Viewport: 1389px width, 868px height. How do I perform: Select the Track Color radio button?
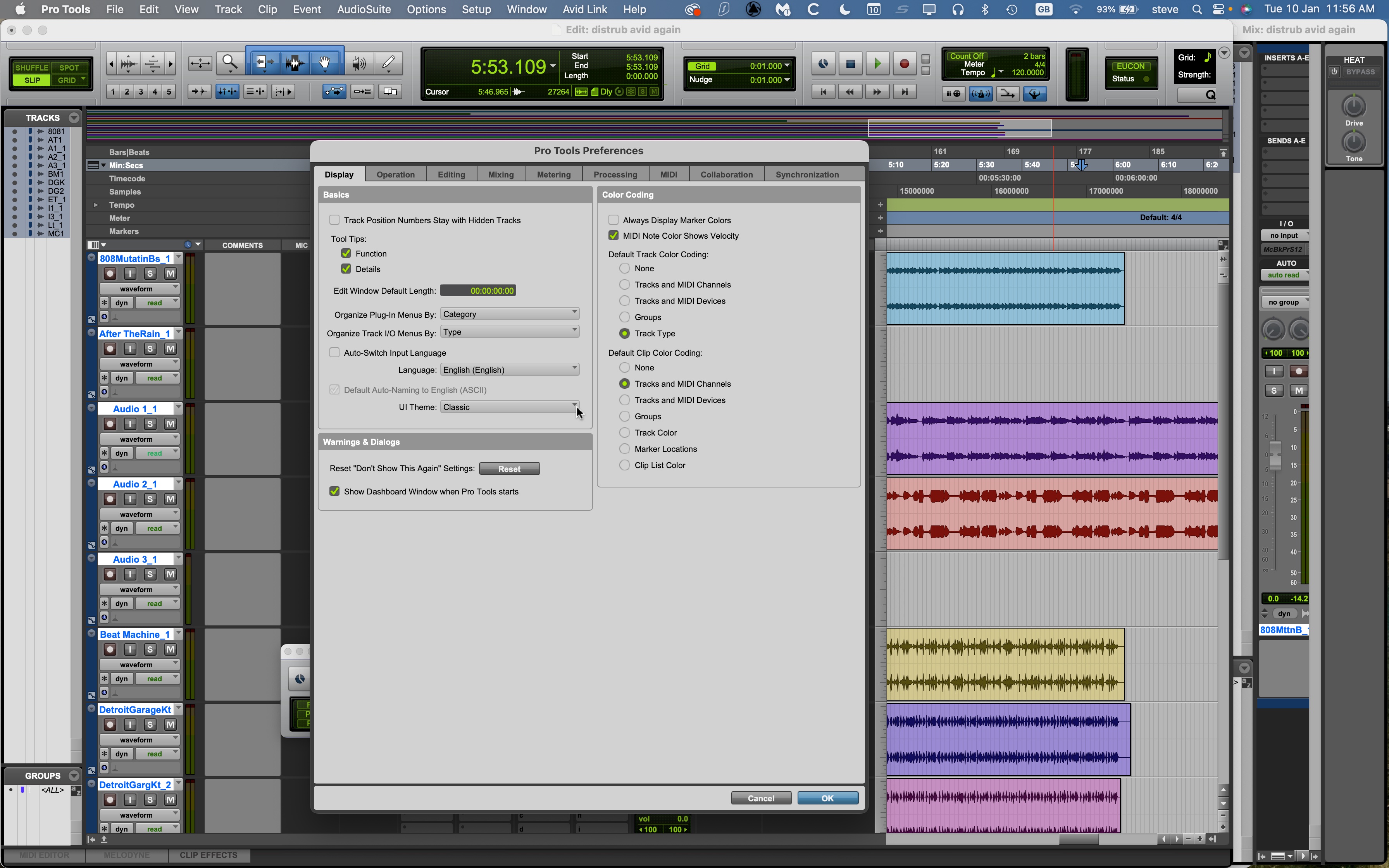coord(624,432)
